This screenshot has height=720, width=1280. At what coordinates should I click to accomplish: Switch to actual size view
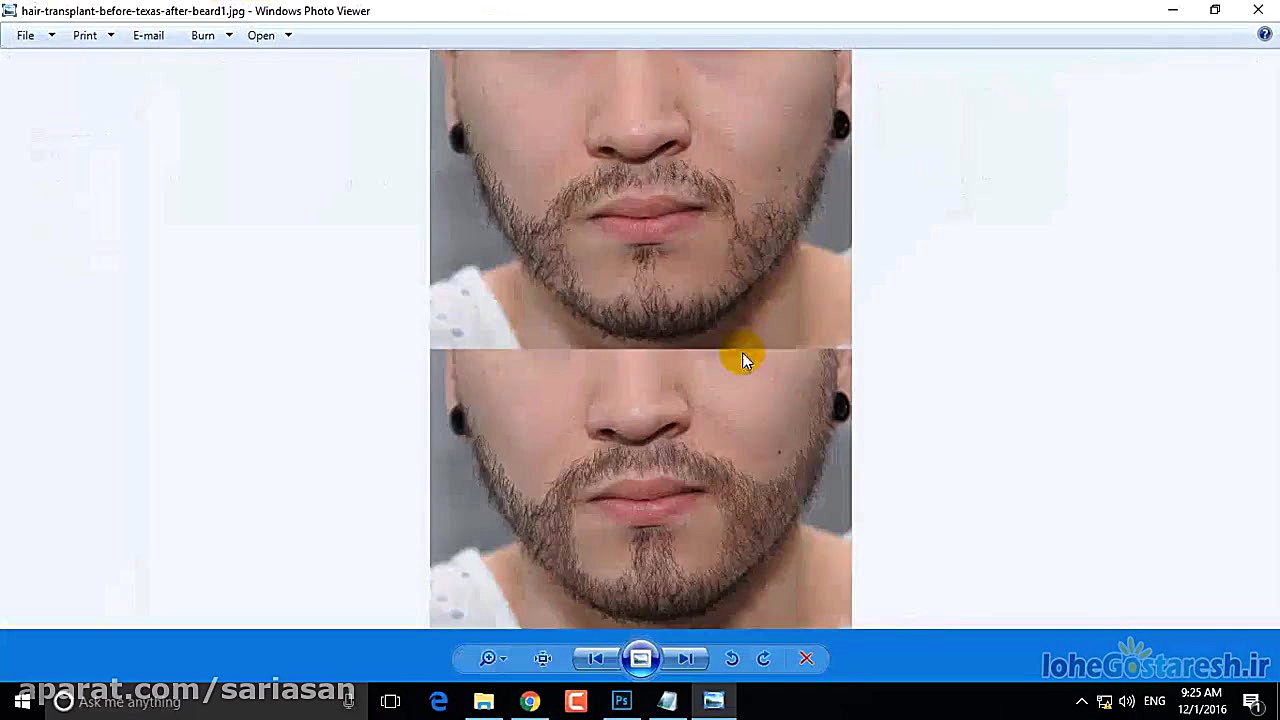[542, 658]
